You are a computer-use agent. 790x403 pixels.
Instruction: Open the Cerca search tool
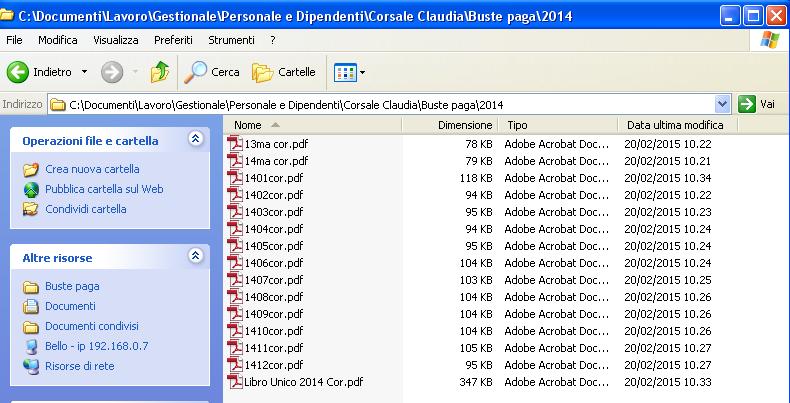[212, 72]
